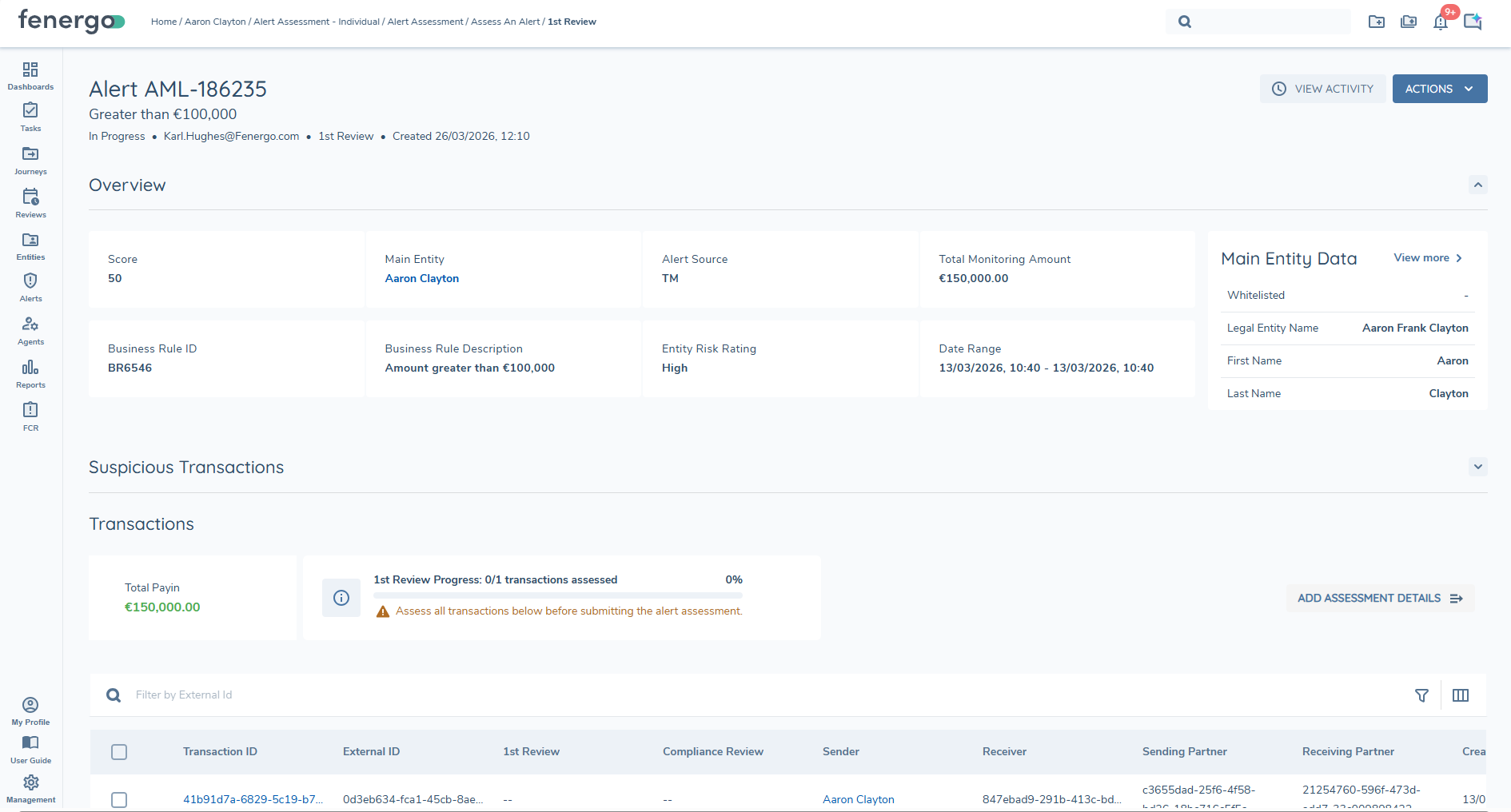Open the table filter funnel icon

click(1421, 695)
